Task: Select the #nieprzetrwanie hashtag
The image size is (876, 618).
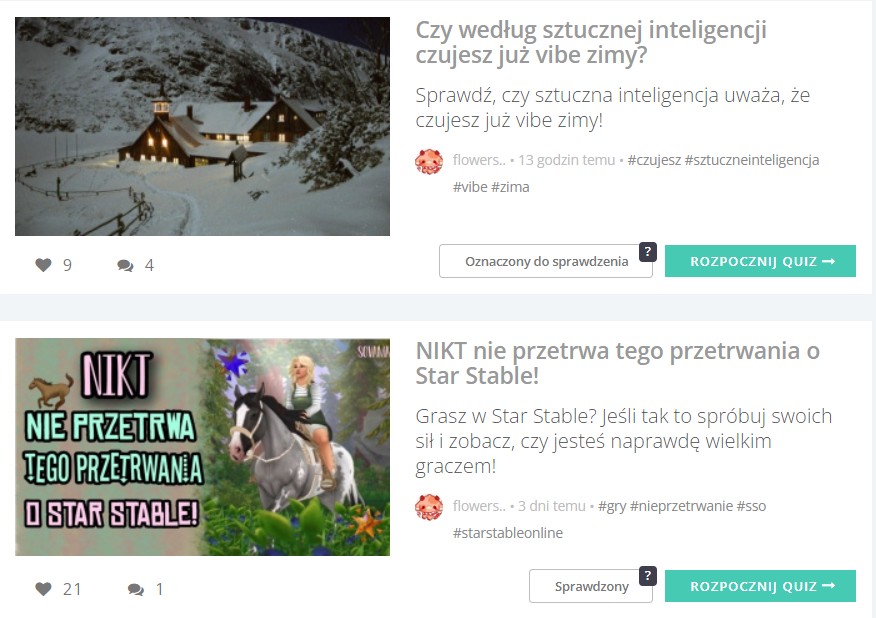Action: 681,506
